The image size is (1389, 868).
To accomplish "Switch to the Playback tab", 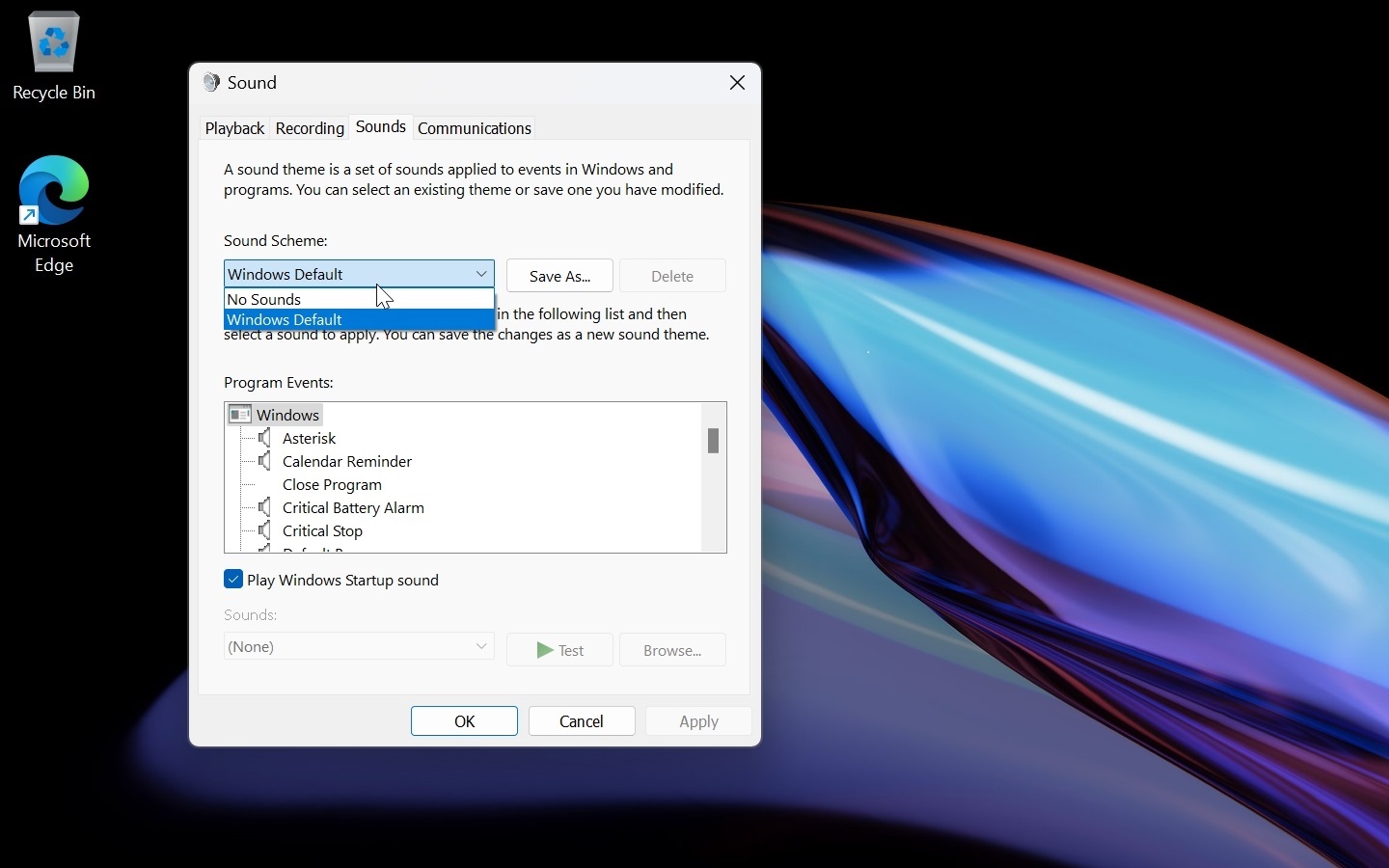I will tap(234, 128).
